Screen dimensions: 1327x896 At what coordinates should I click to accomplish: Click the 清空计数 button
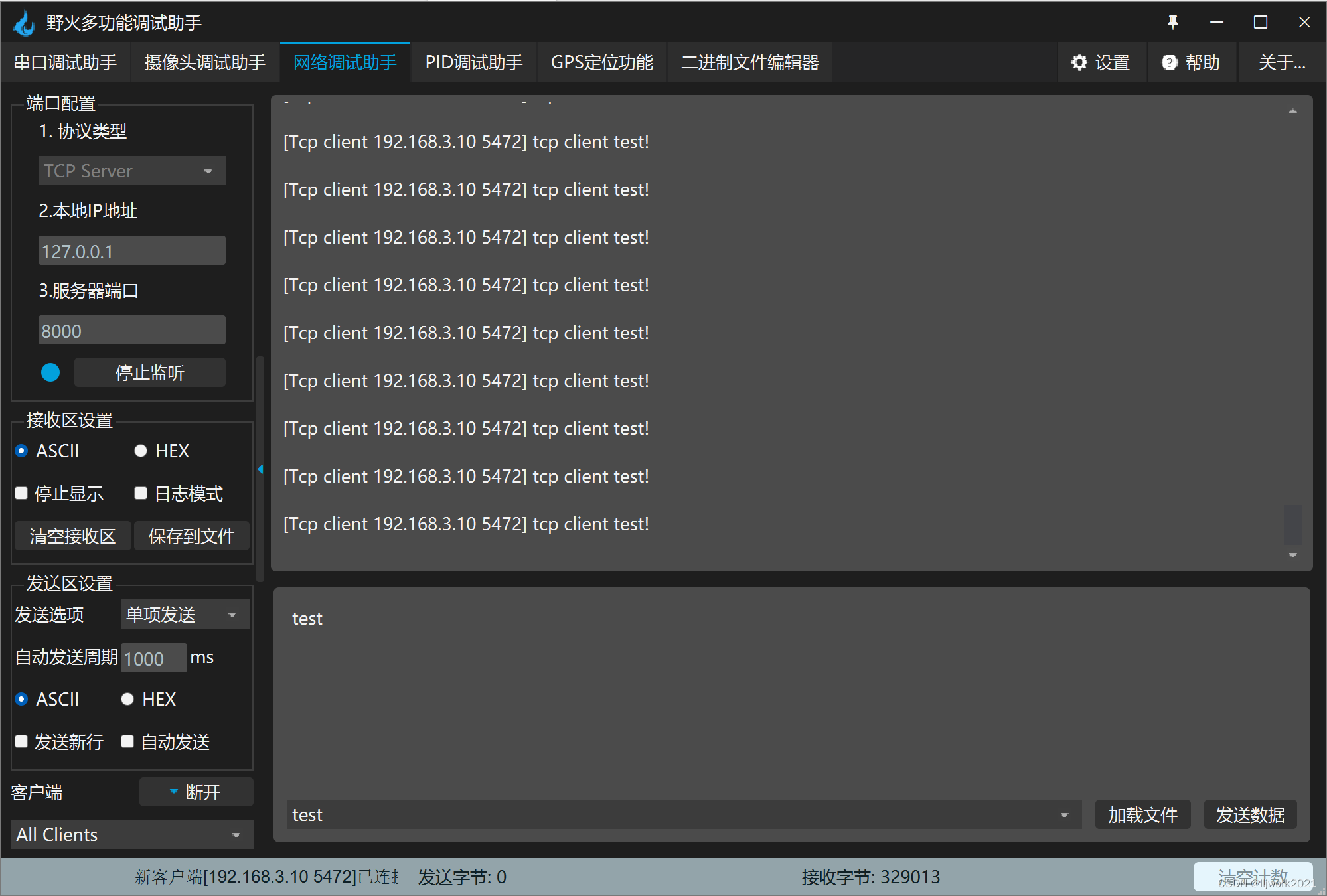(1253, 877)
